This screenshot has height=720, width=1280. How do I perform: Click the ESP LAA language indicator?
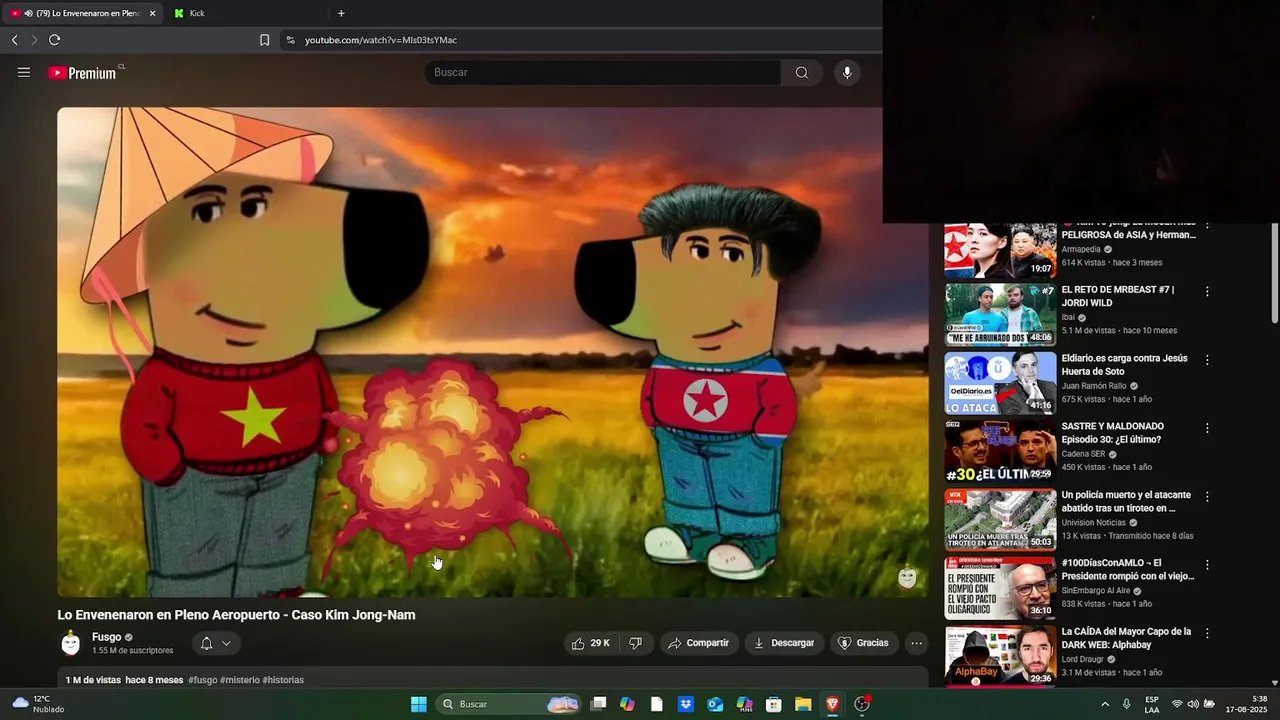[1152, 704]
